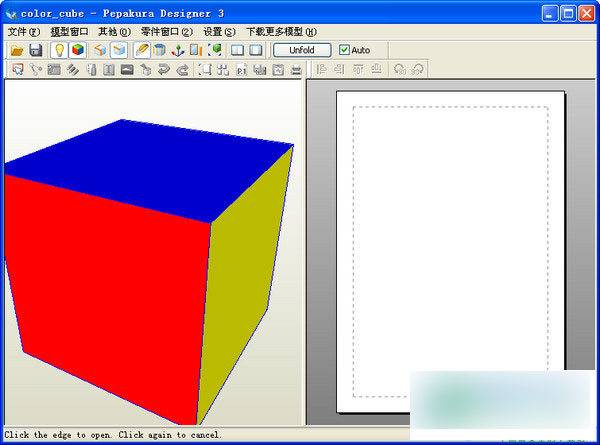Click the green cube fit-to-view icon
Viewport: 600px width, 445px height.
coord(215,50)
